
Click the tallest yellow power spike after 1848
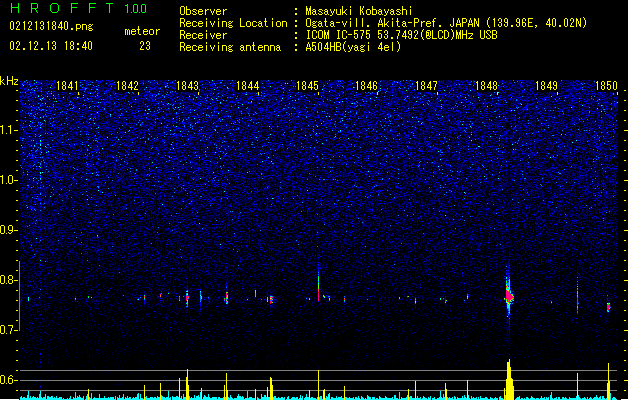coord(509,379)
